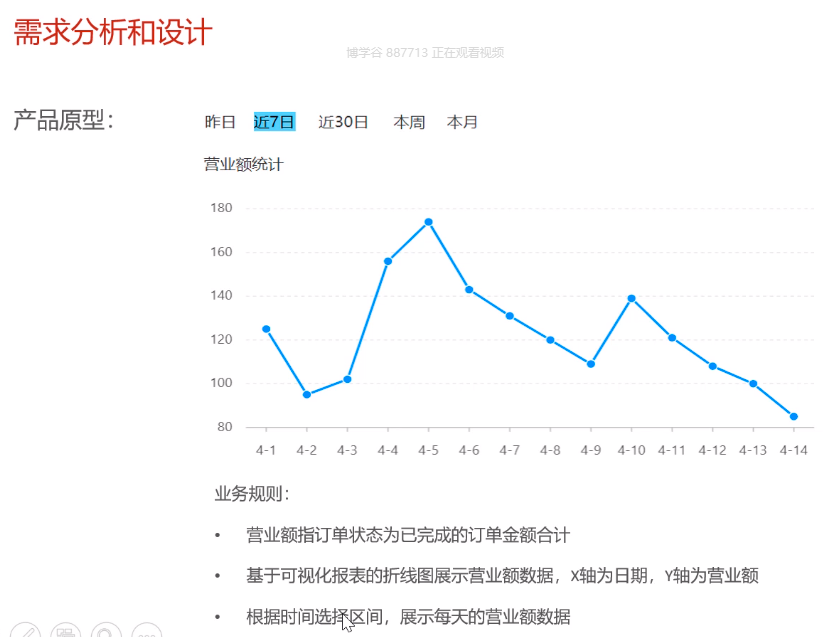
Task: Click the 4-13 data point at 100
Action: point(754,384)
